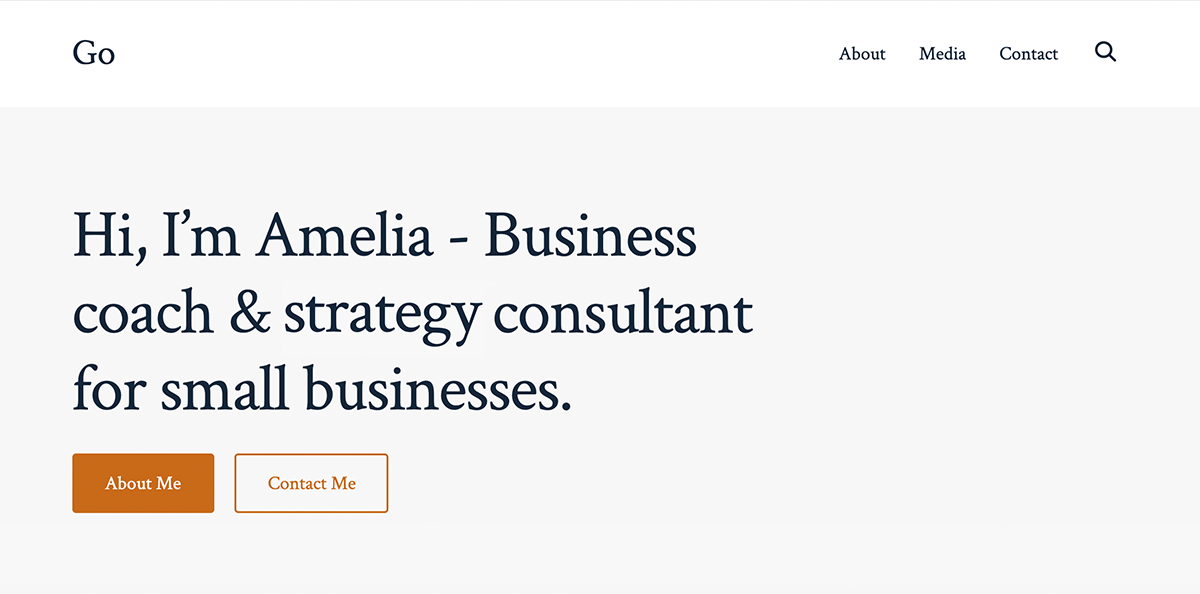Click the name Amelia in the headline

344,238
